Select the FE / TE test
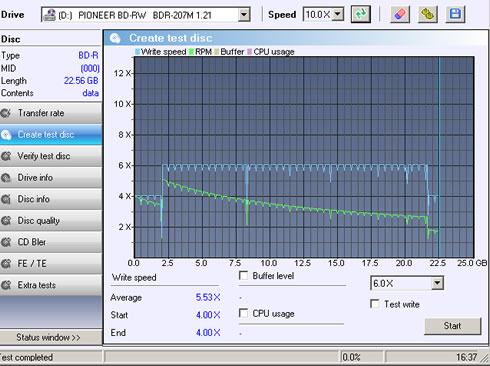 coord(51,264)
